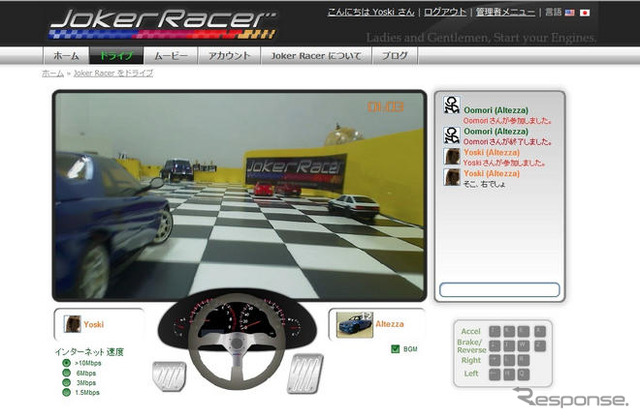Click Yoski's avatar on the joined message
Screen dimensions: 640x419
click(x=452, y=157)
